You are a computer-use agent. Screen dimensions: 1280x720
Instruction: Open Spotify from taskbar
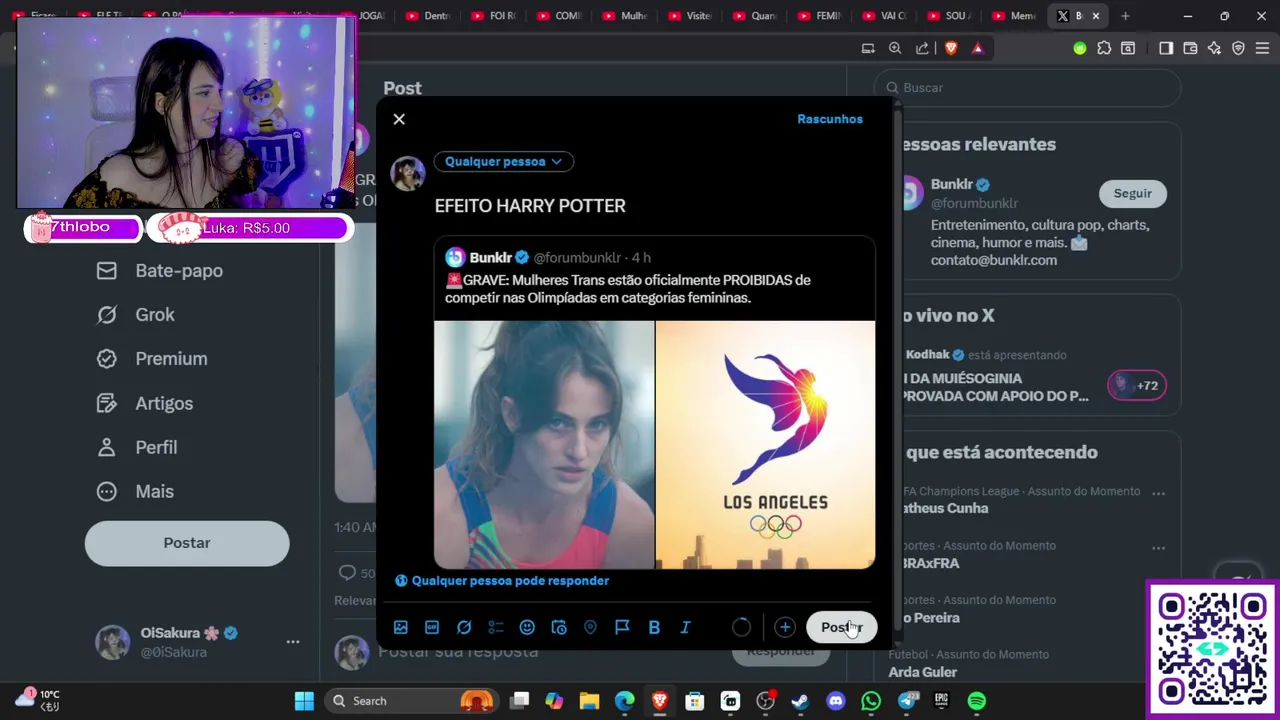977,701
